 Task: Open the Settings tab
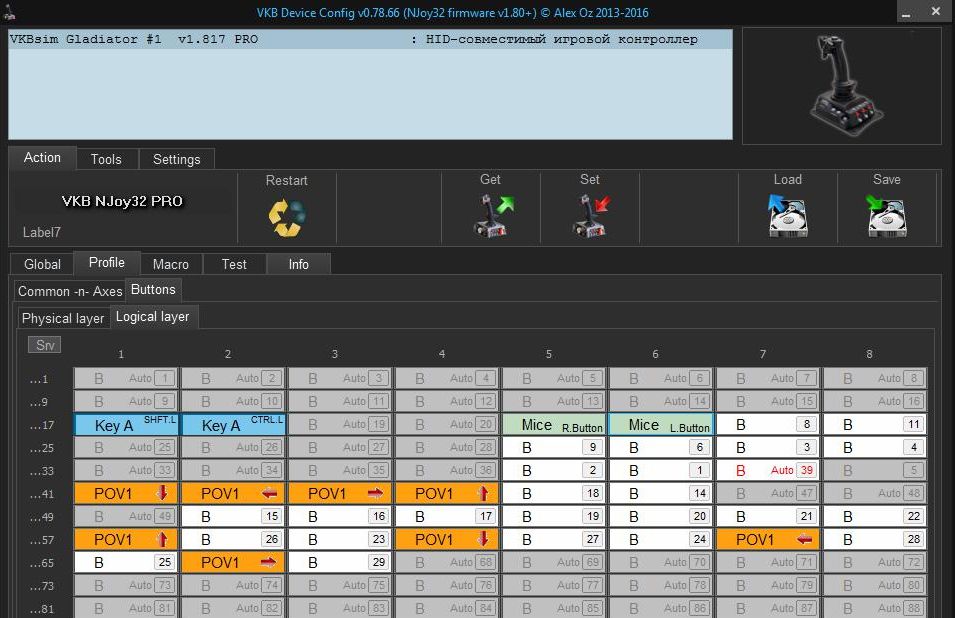177,160
